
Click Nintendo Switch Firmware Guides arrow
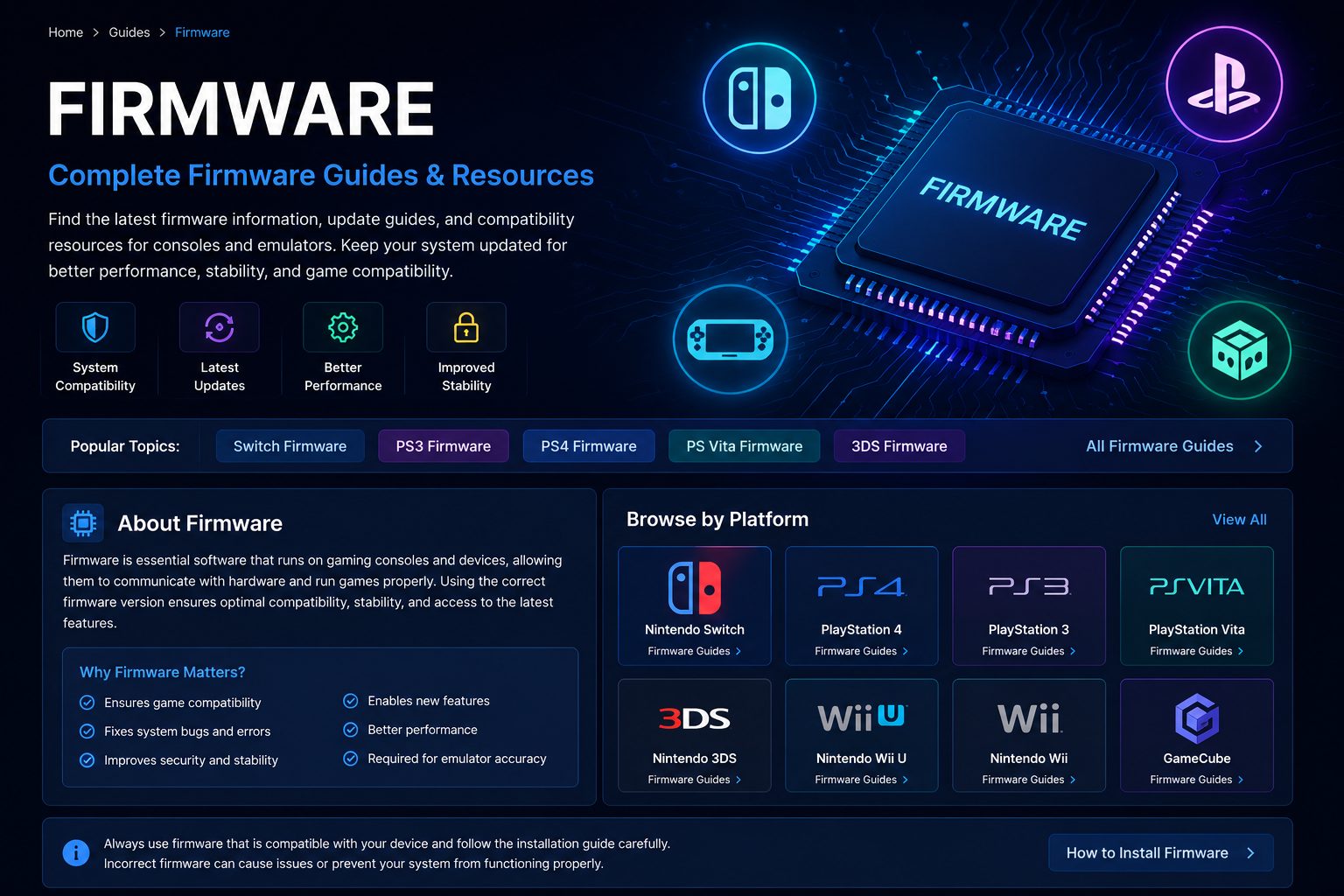(738, 651)
